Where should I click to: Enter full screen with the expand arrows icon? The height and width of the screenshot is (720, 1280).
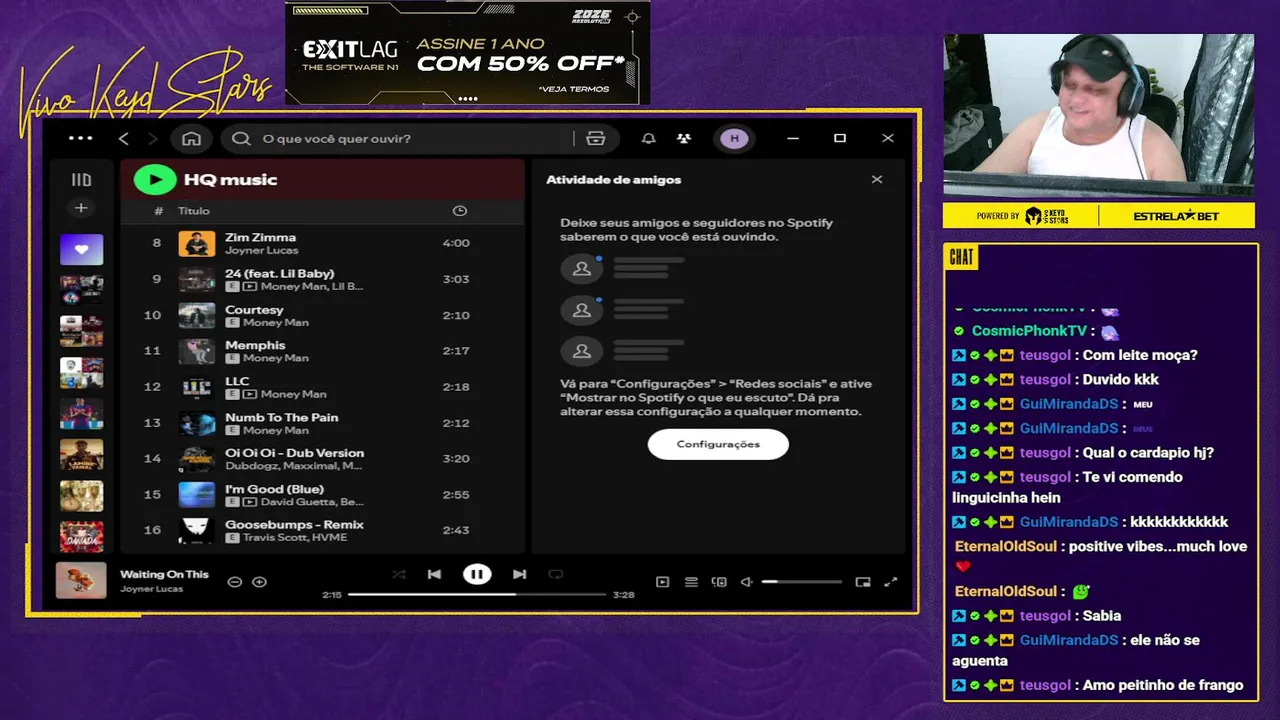[x=891, y=582]
